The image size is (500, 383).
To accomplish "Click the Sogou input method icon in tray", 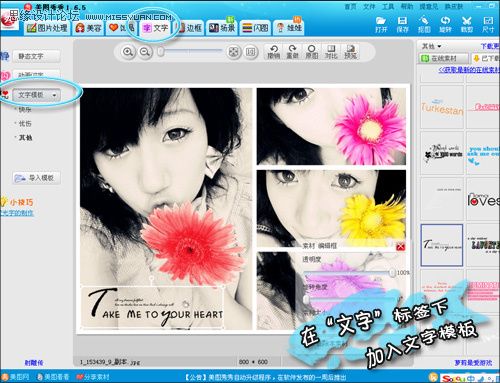I will tap(454, 379).
